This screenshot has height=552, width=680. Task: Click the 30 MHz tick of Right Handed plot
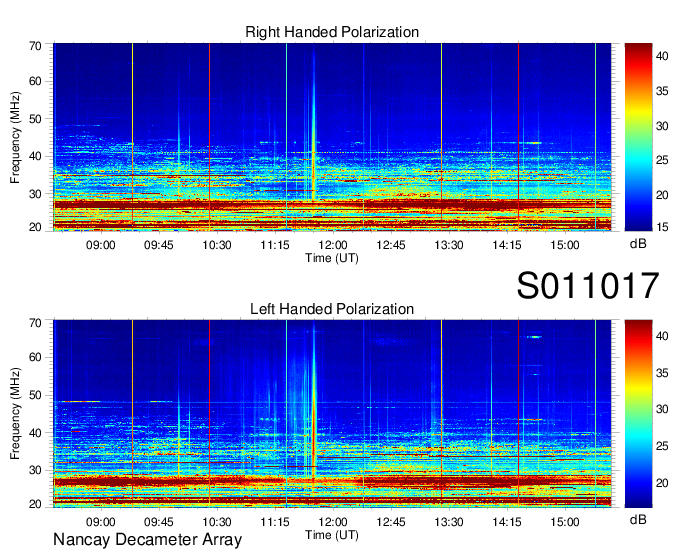coord(35,194)
